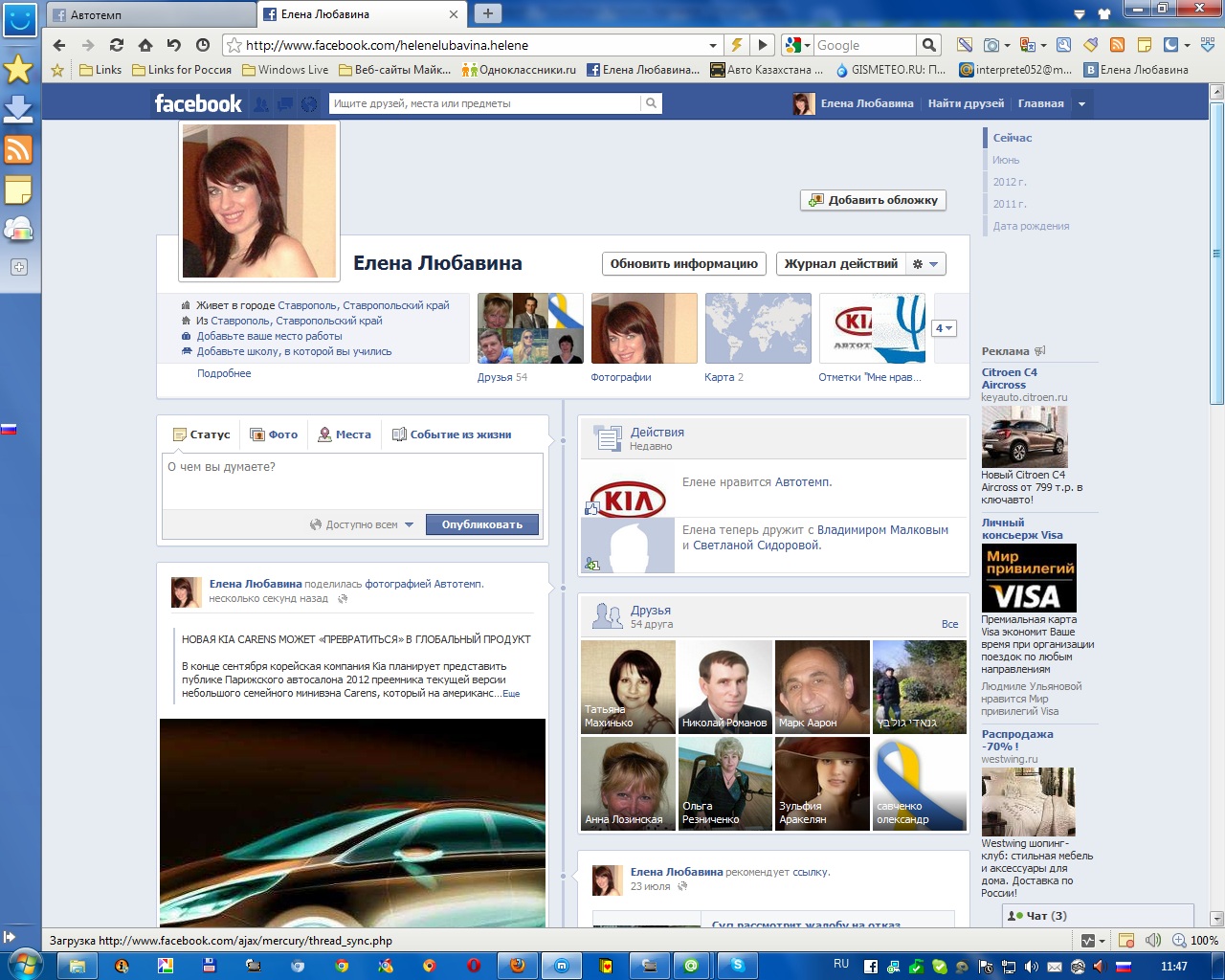Click the О чем вы думаете status field
The image size is (1225, 980).
(352, 479)
